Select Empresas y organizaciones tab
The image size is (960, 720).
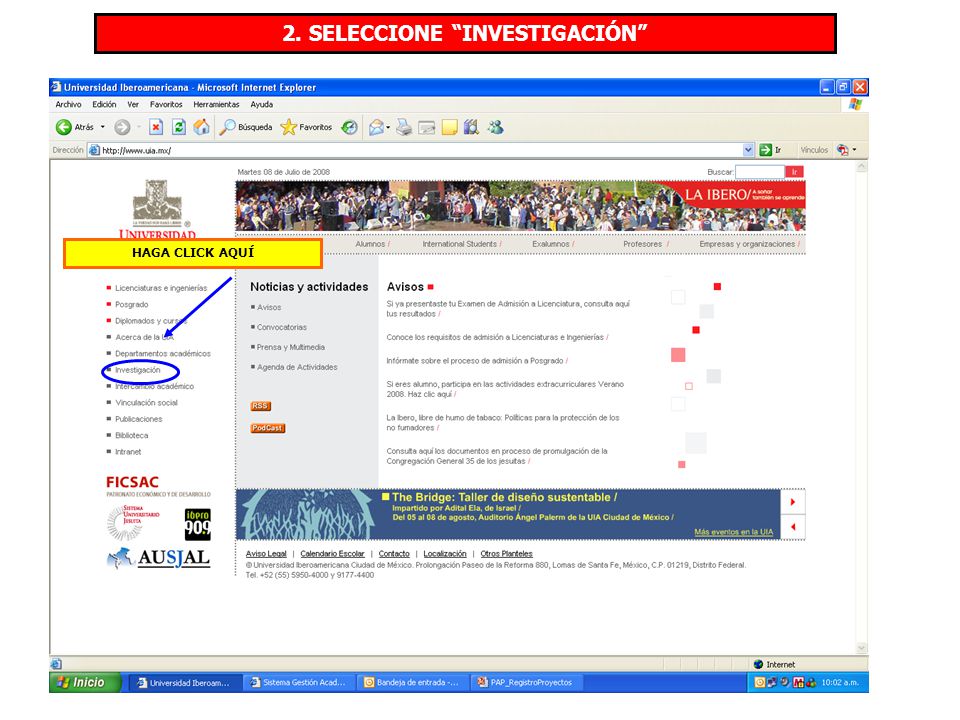(x=747, y=244)
